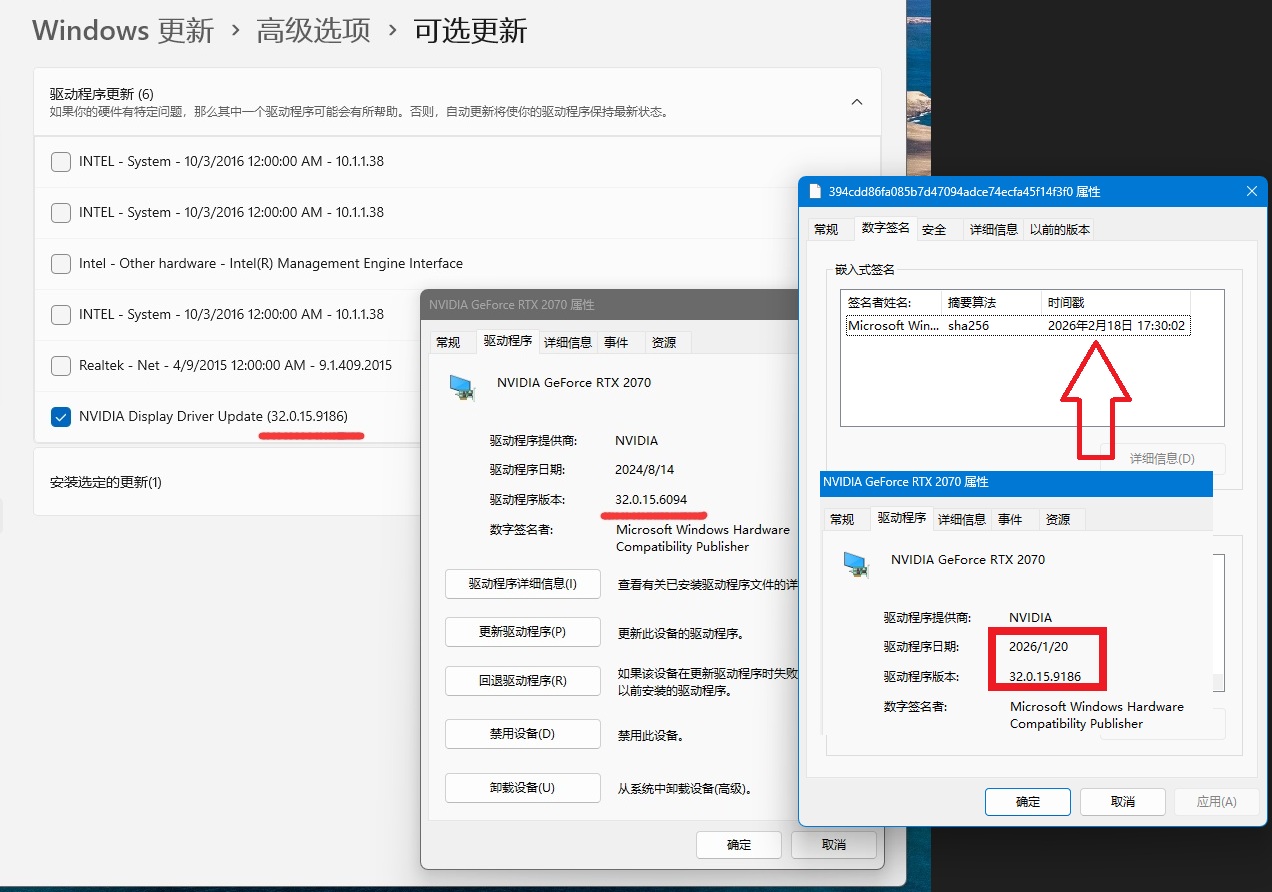
Task: Click the 时间戳 column header
Action: (1114, 302)
